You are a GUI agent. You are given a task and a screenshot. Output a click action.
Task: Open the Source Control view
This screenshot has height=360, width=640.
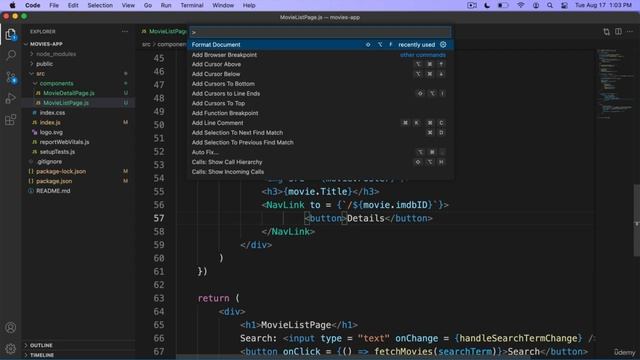pyautogui.click(x=11, y=77)
